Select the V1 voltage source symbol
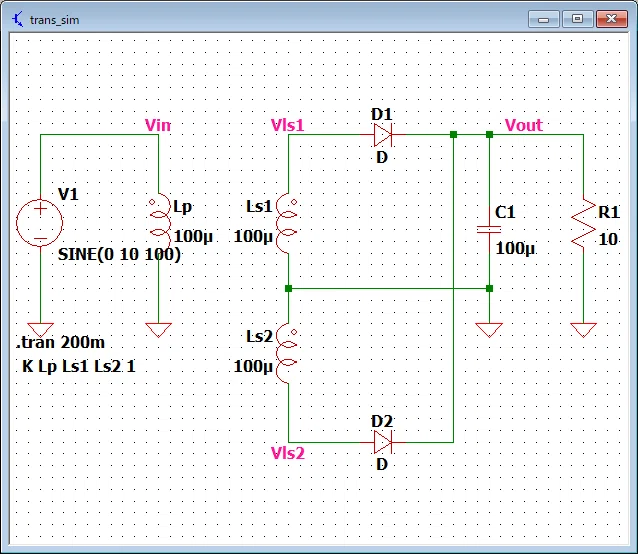 pyautogui.click(x=40, y=222)
